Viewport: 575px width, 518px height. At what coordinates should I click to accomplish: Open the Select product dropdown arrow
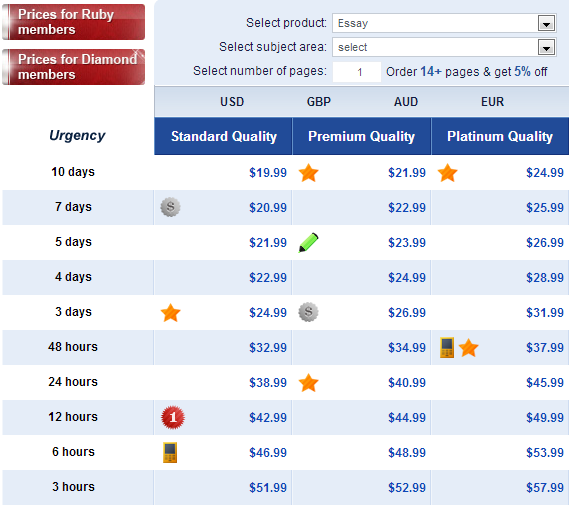pos(546,23)
